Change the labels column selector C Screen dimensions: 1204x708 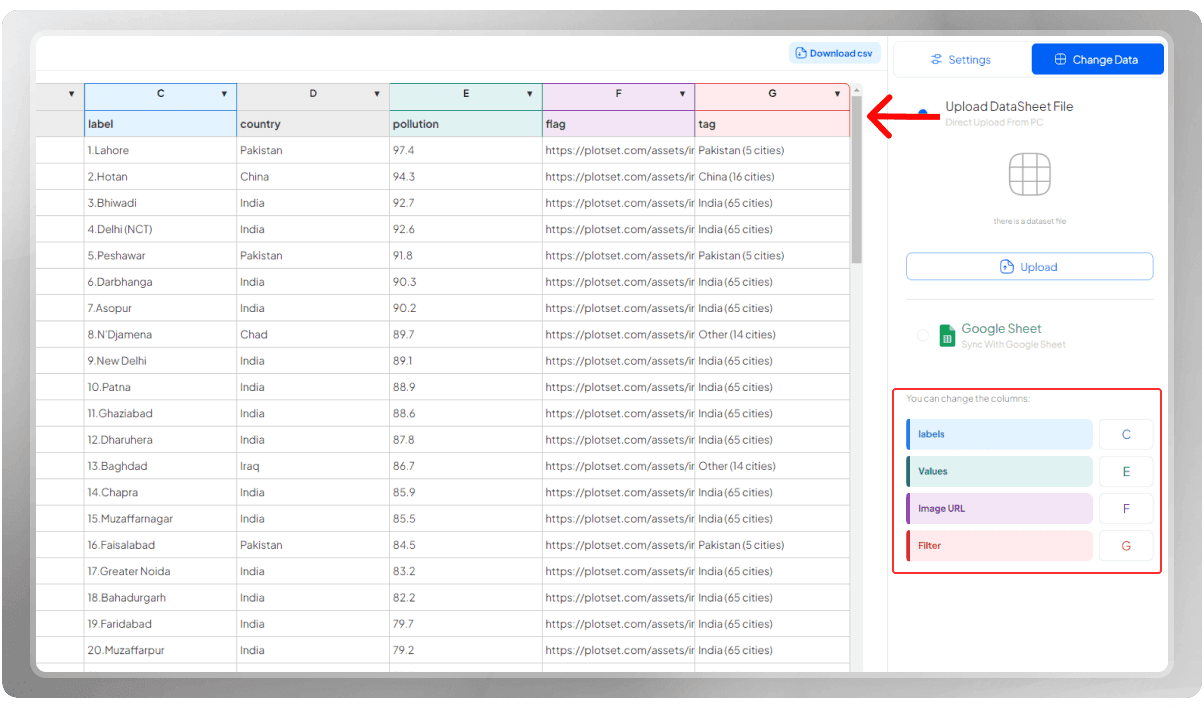pyautogui.click(x=1126, y=435)
